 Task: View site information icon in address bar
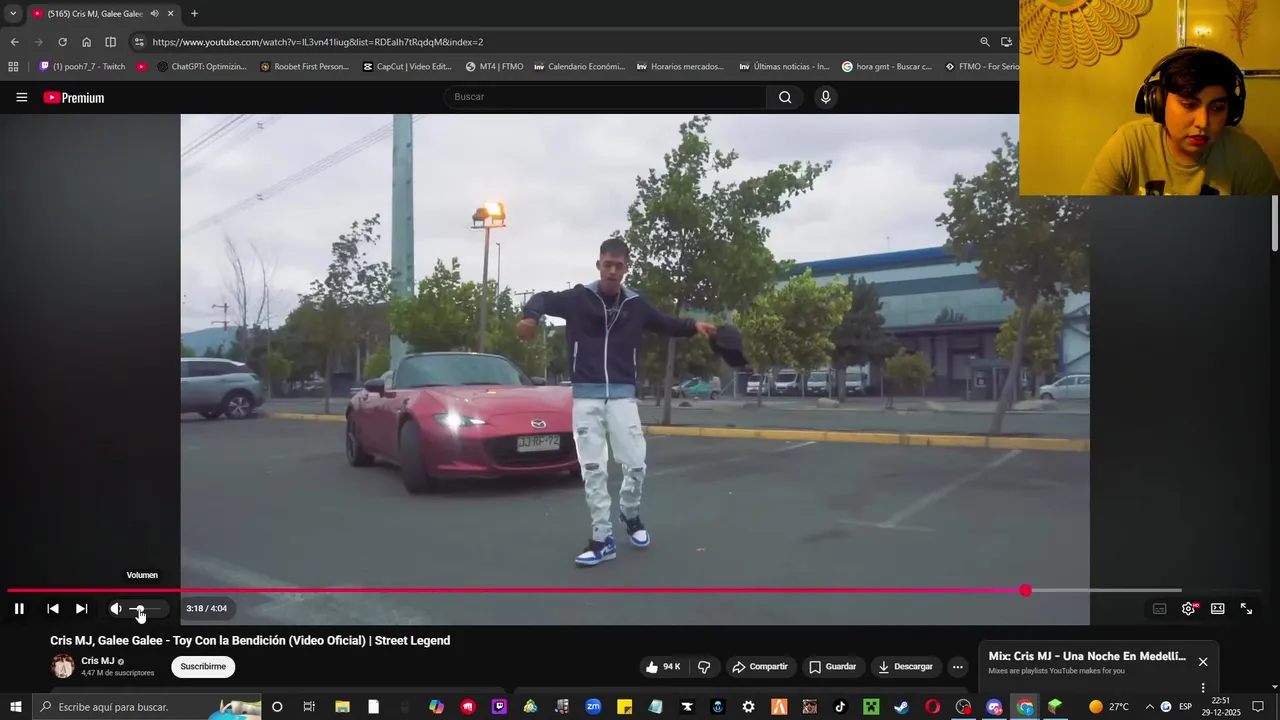(x=139, y=42)
